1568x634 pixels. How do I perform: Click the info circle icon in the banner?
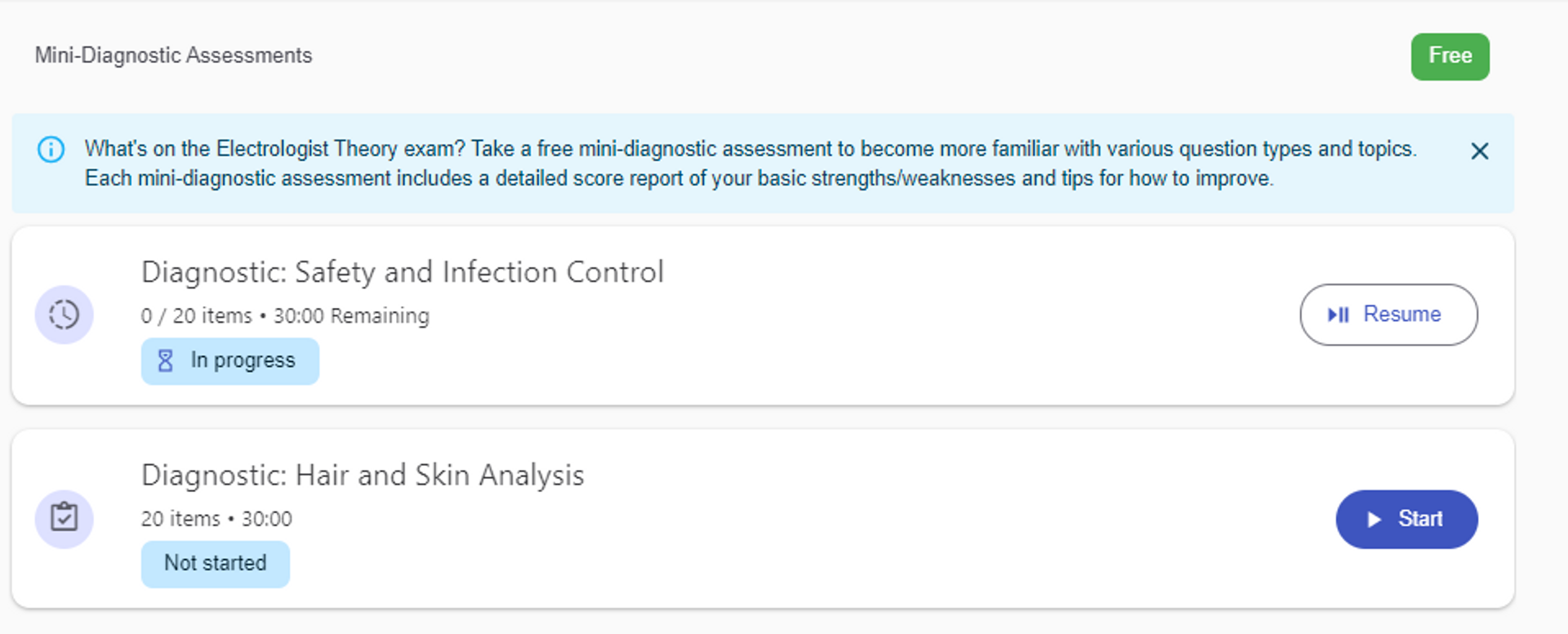51,150
